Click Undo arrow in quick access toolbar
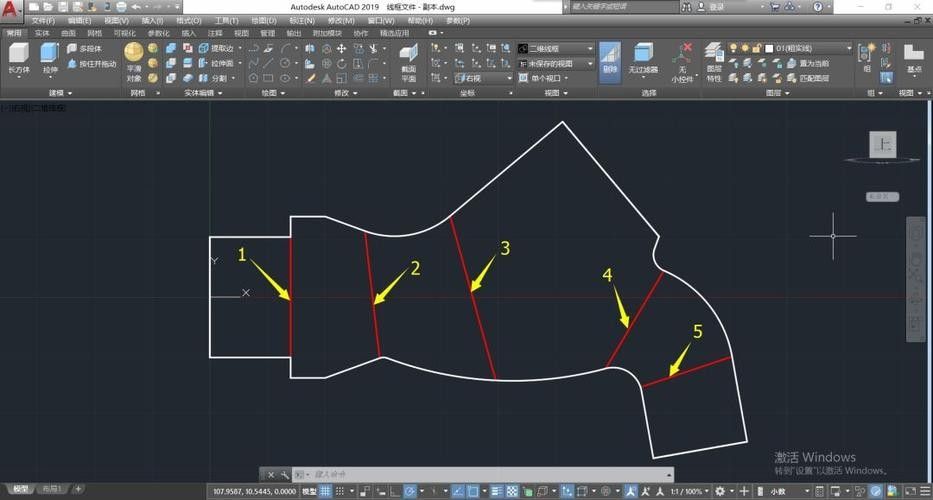 (x=136, y=7)
